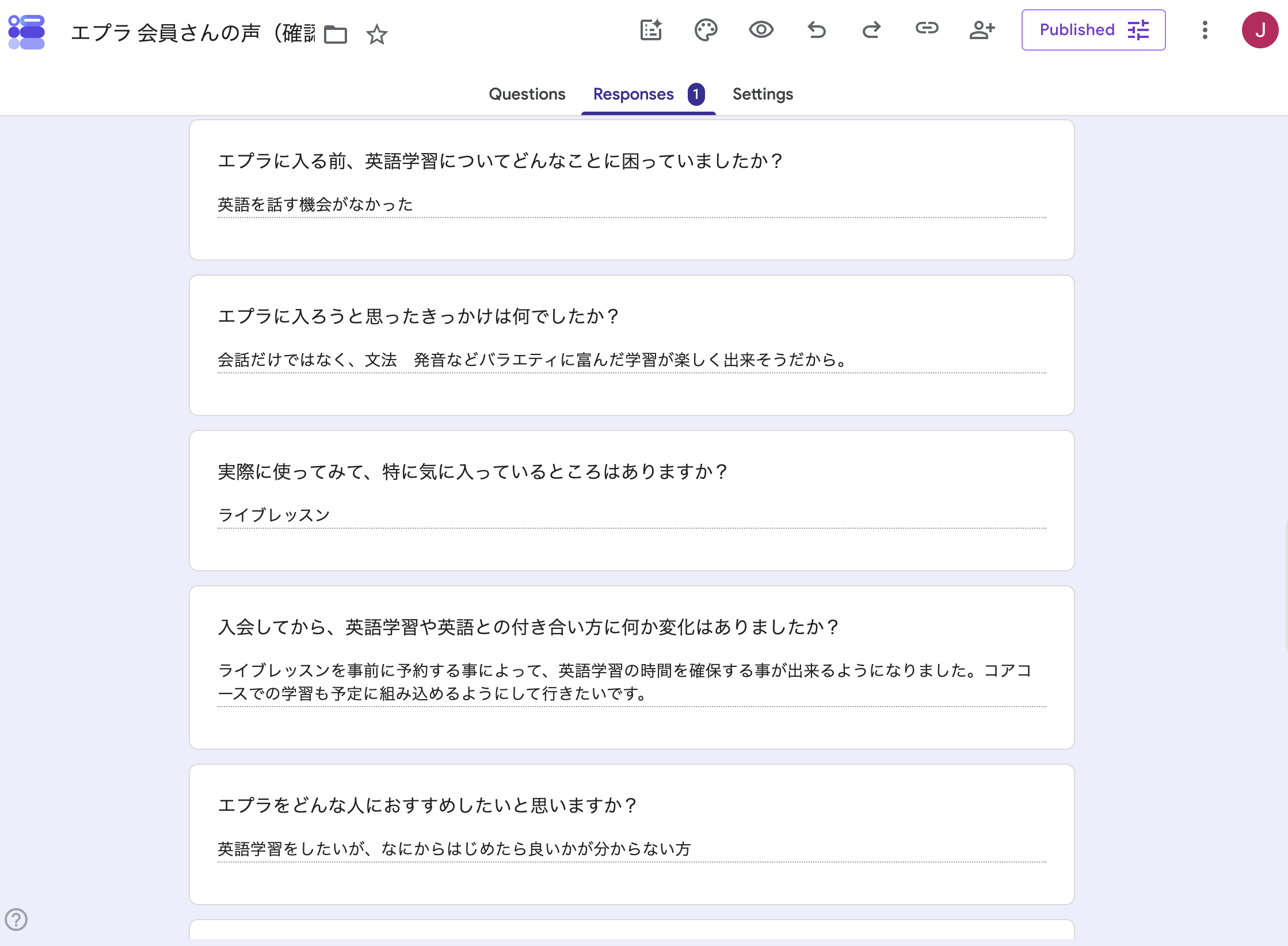Image resolution: width=1288 pixels, height=946 pixels.
Task: Open the theme customization palette icon
Action: (706, 30)
